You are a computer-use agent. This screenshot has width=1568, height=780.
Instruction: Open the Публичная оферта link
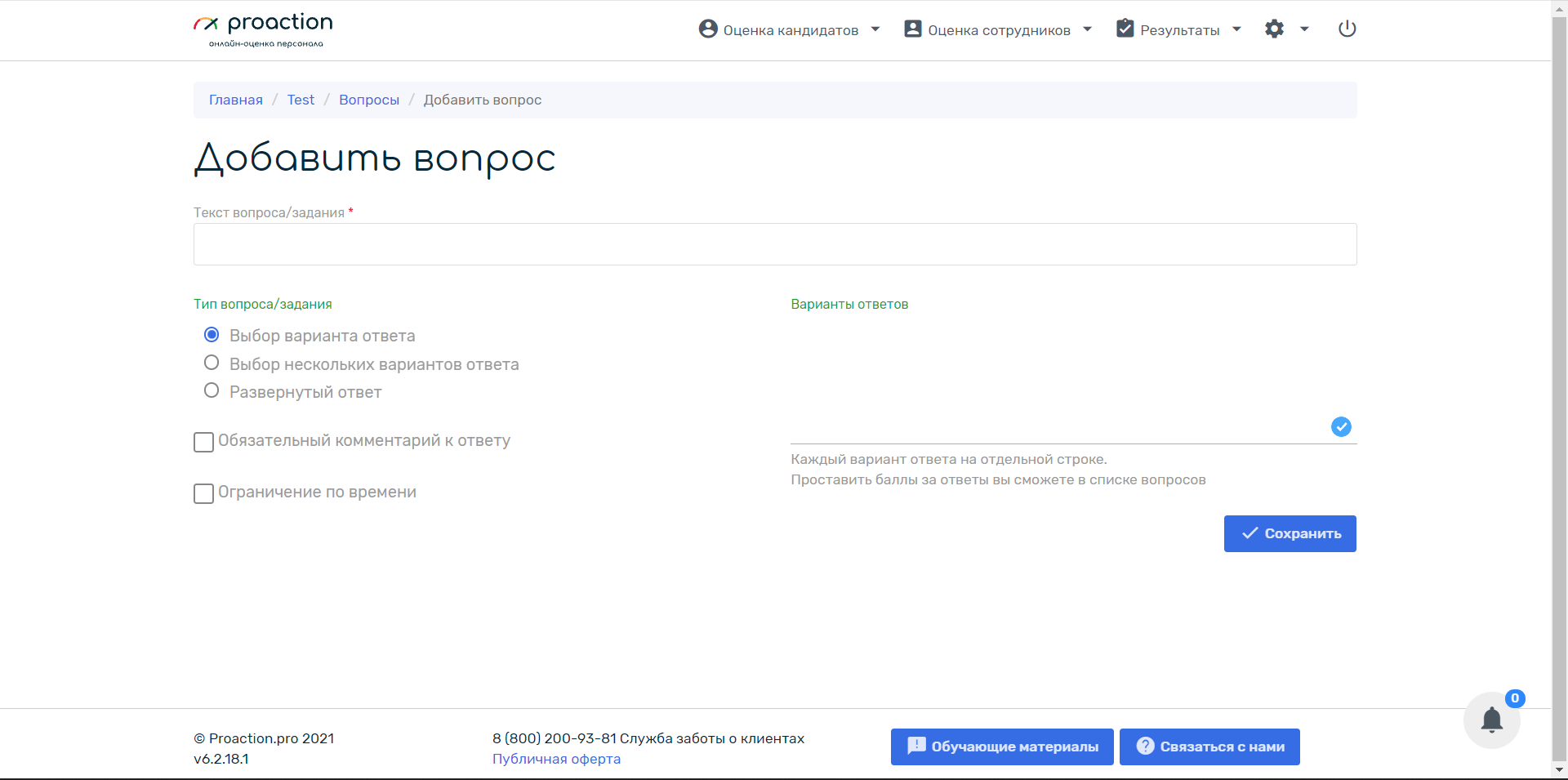click(556, 759)
